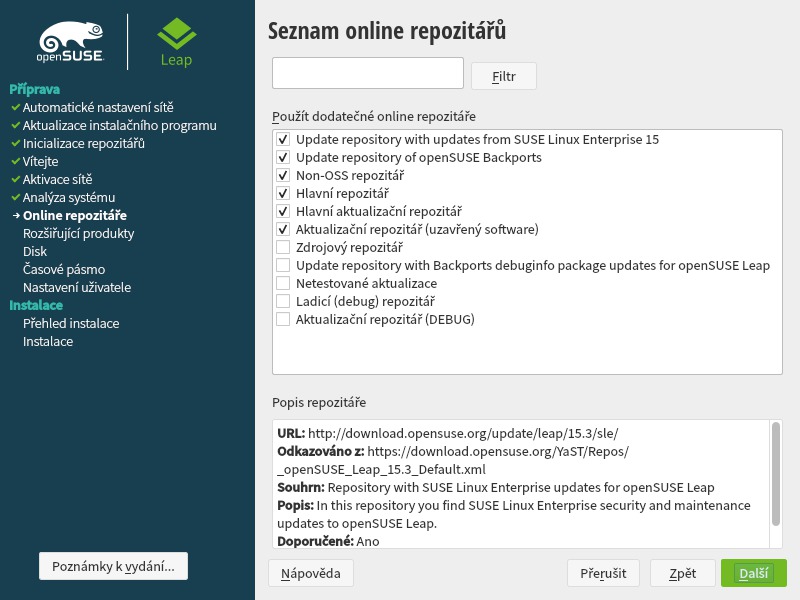Image resolution: width=800 pixels, height=600 pixels.
Task: Select Online repozitáře step in sidebar
Action: point(75,215)
